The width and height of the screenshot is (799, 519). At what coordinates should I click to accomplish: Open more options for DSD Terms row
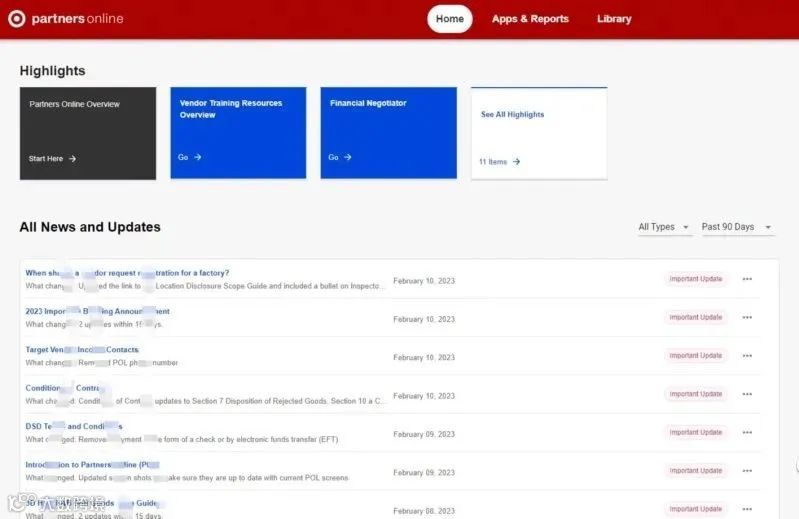tap(747, 432)
